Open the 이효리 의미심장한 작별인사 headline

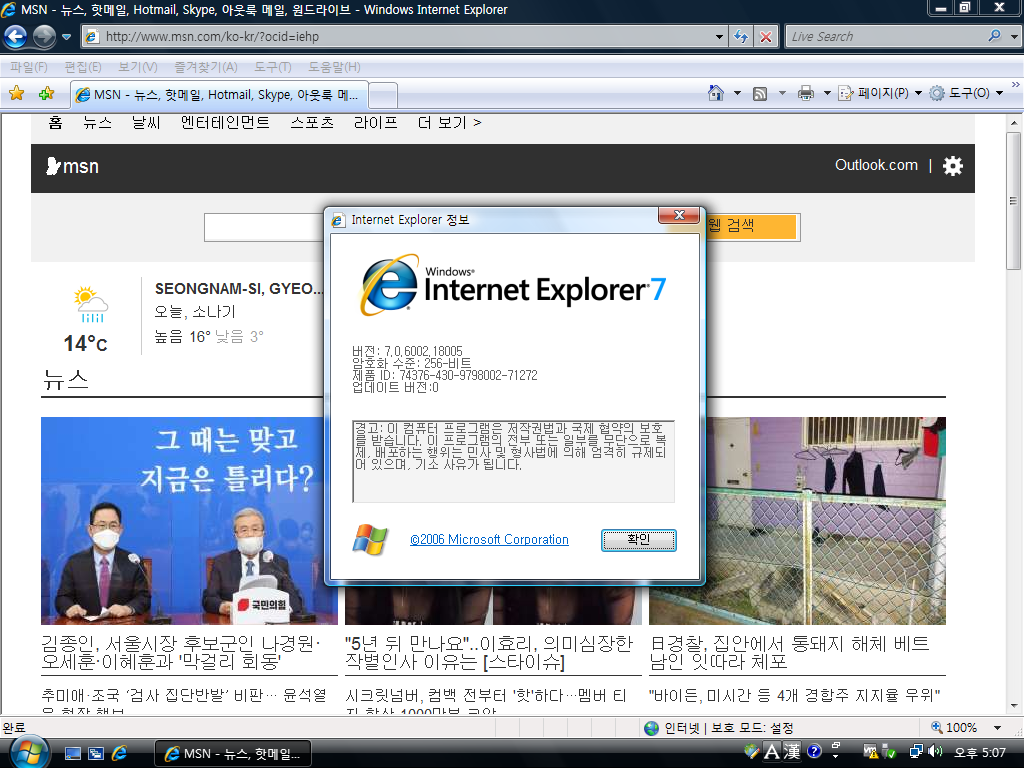[489, 652]
